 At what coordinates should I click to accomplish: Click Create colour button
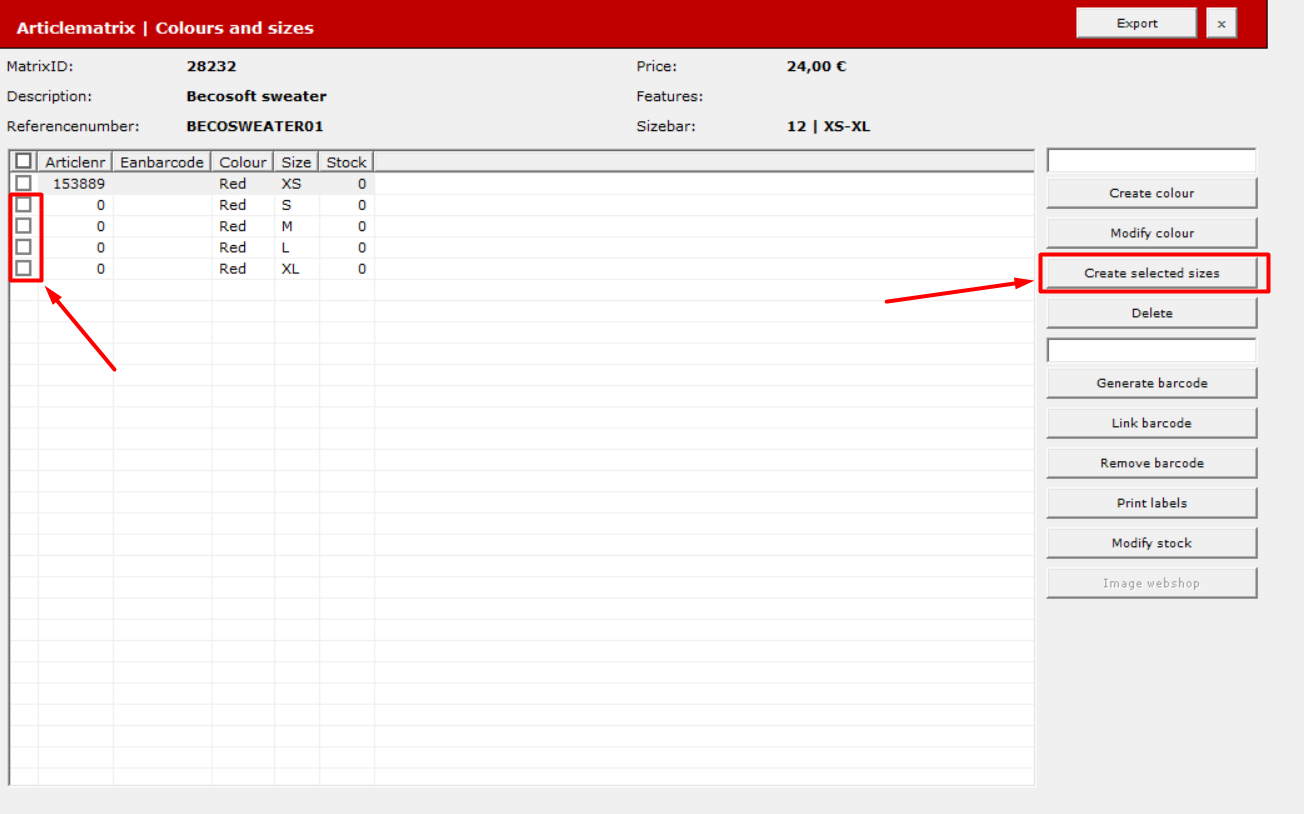(x=1152, y=193)
